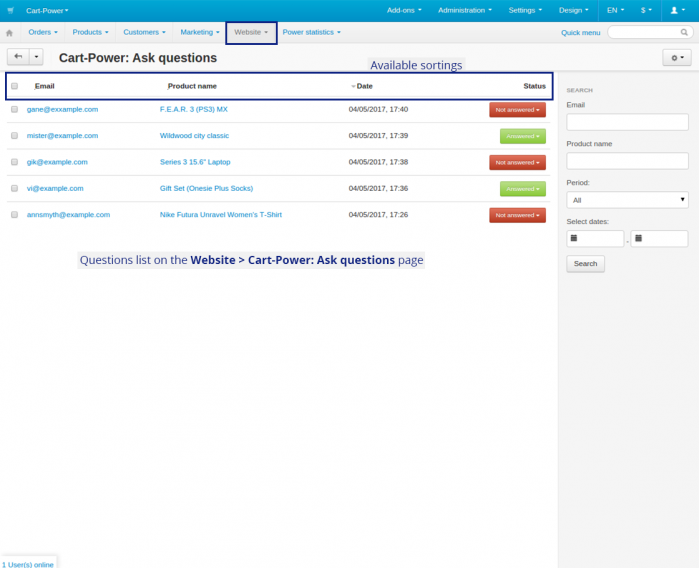
Task: Check the gik@example.com row checkbox
Action: point(15,162)
